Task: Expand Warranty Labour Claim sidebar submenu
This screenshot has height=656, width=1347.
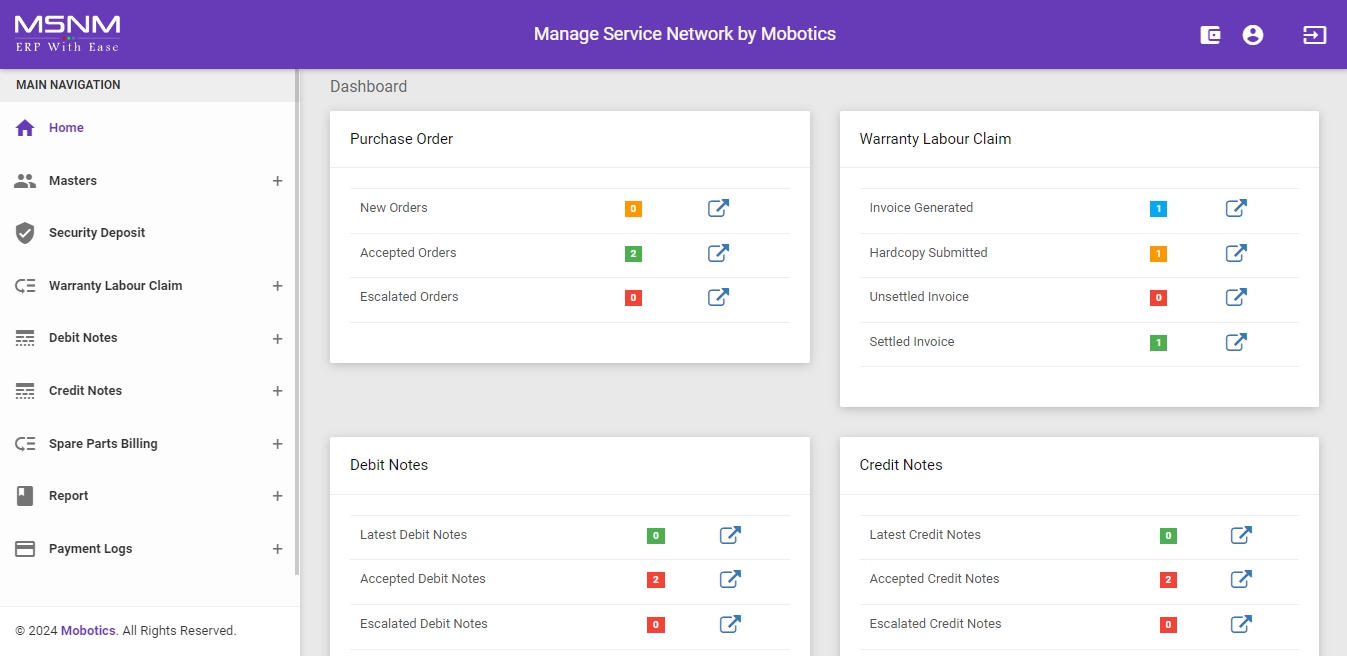Action: (x=277, y=286)
